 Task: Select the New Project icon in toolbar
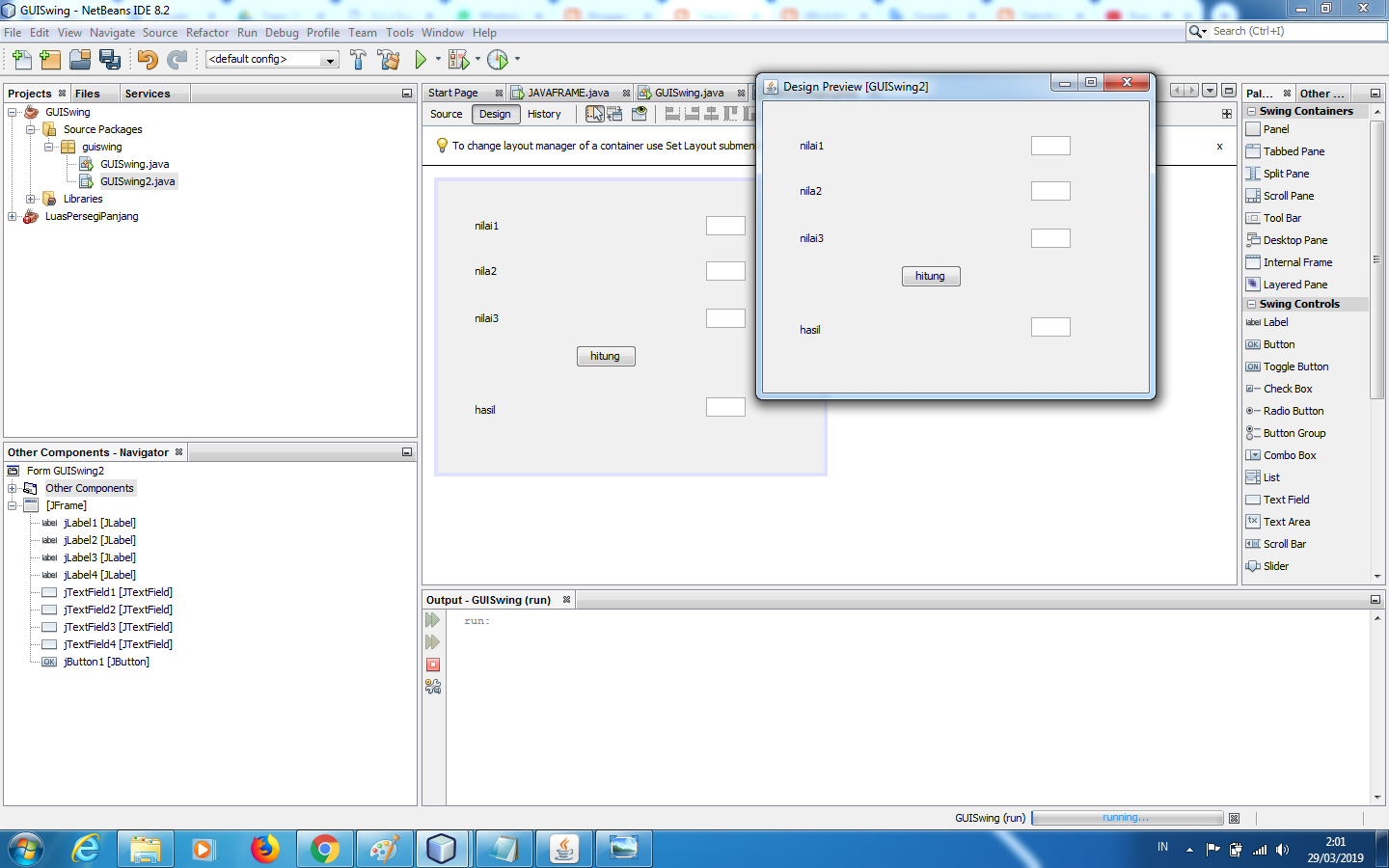click(49, 59)
